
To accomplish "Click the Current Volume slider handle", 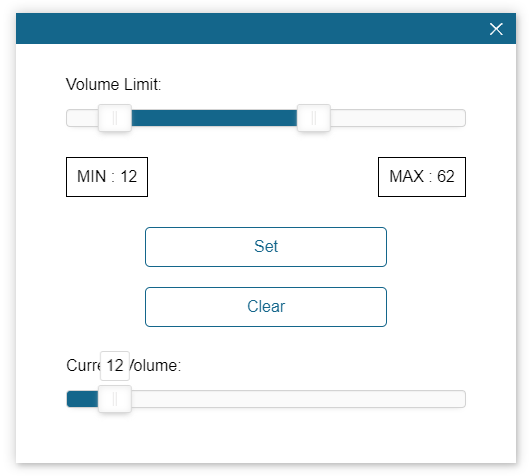I will 115,399.
